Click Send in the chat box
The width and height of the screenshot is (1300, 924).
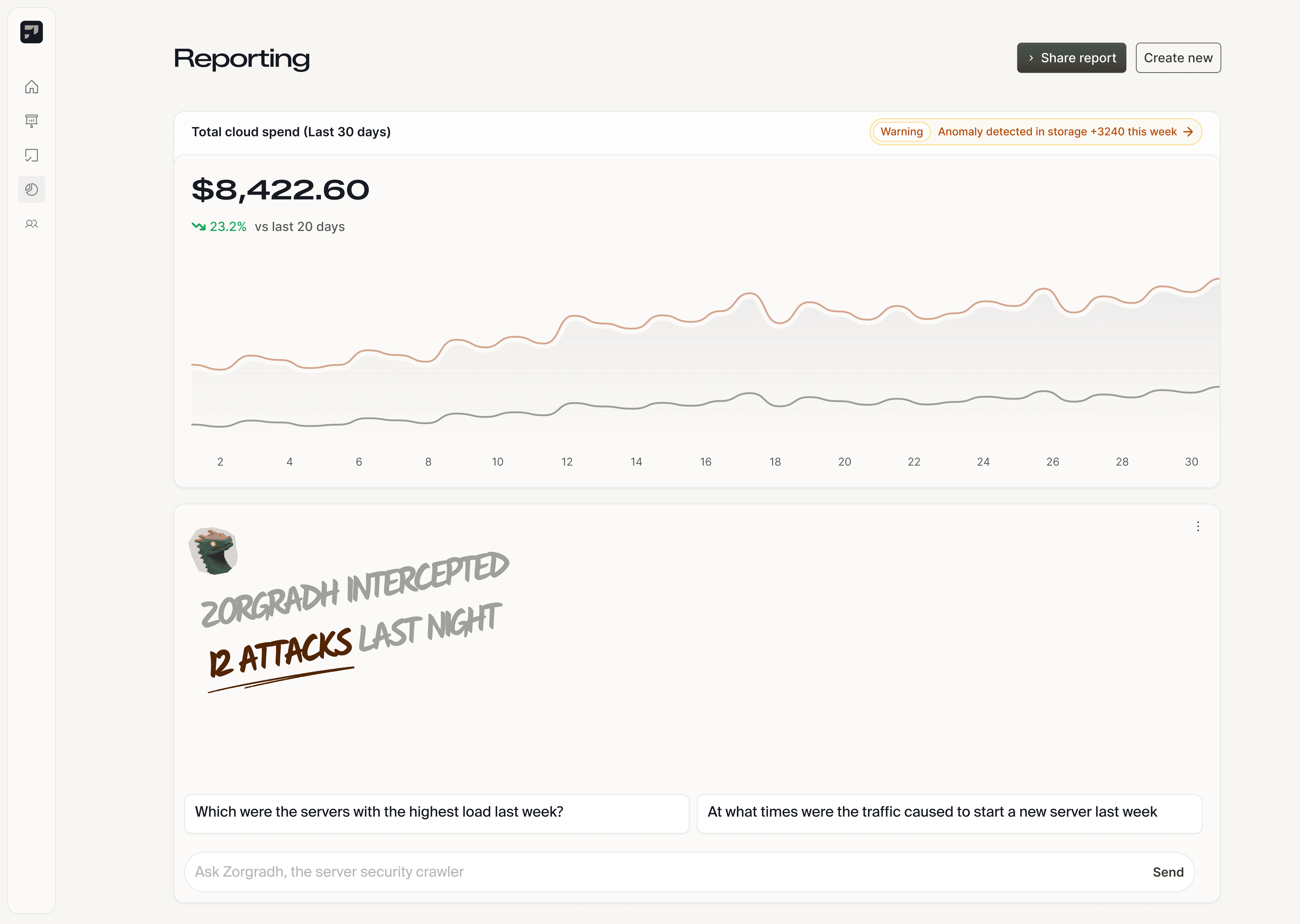1168,872
